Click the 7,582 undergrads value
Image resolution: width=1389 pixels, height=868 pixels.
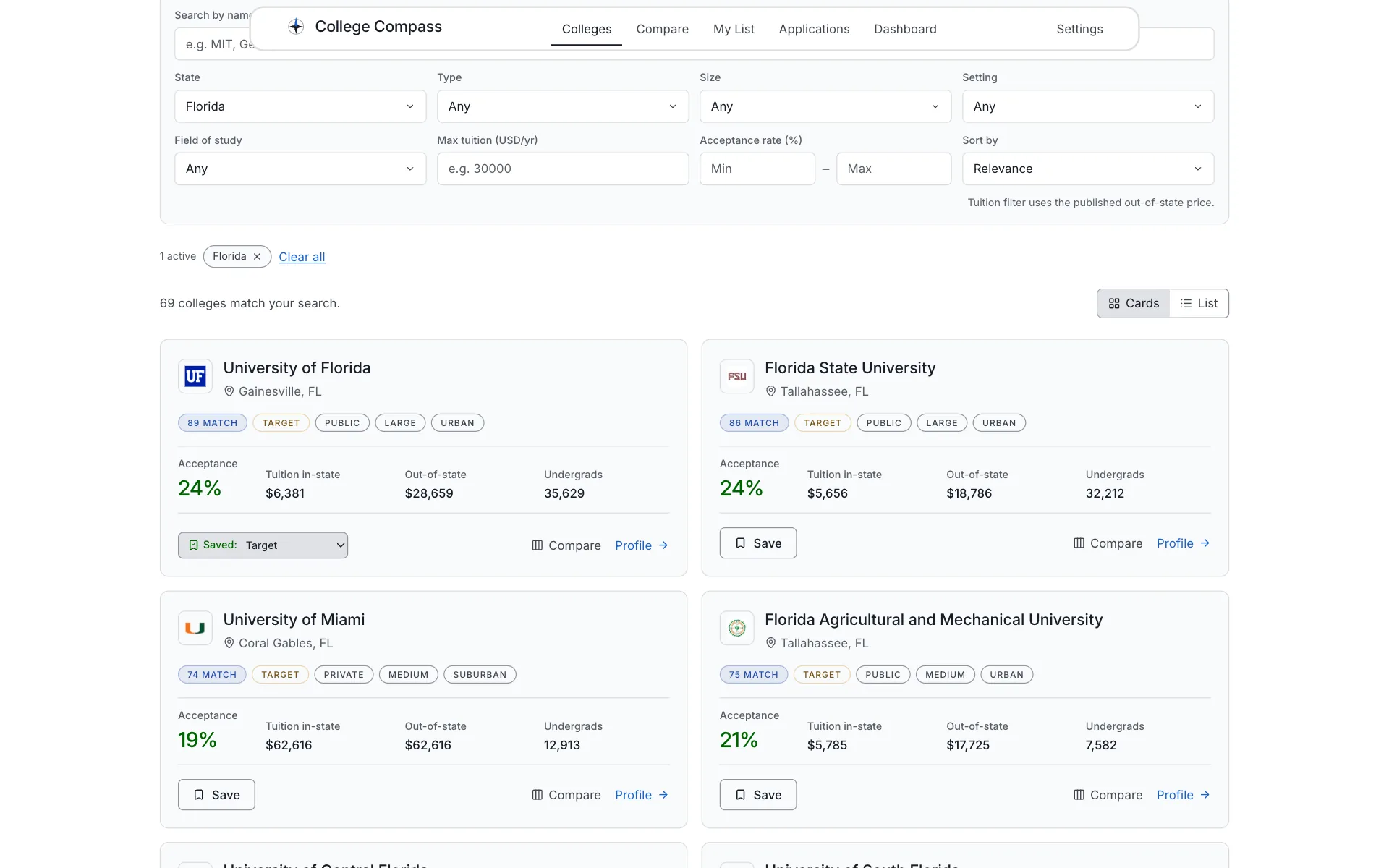pos(1101,745)
